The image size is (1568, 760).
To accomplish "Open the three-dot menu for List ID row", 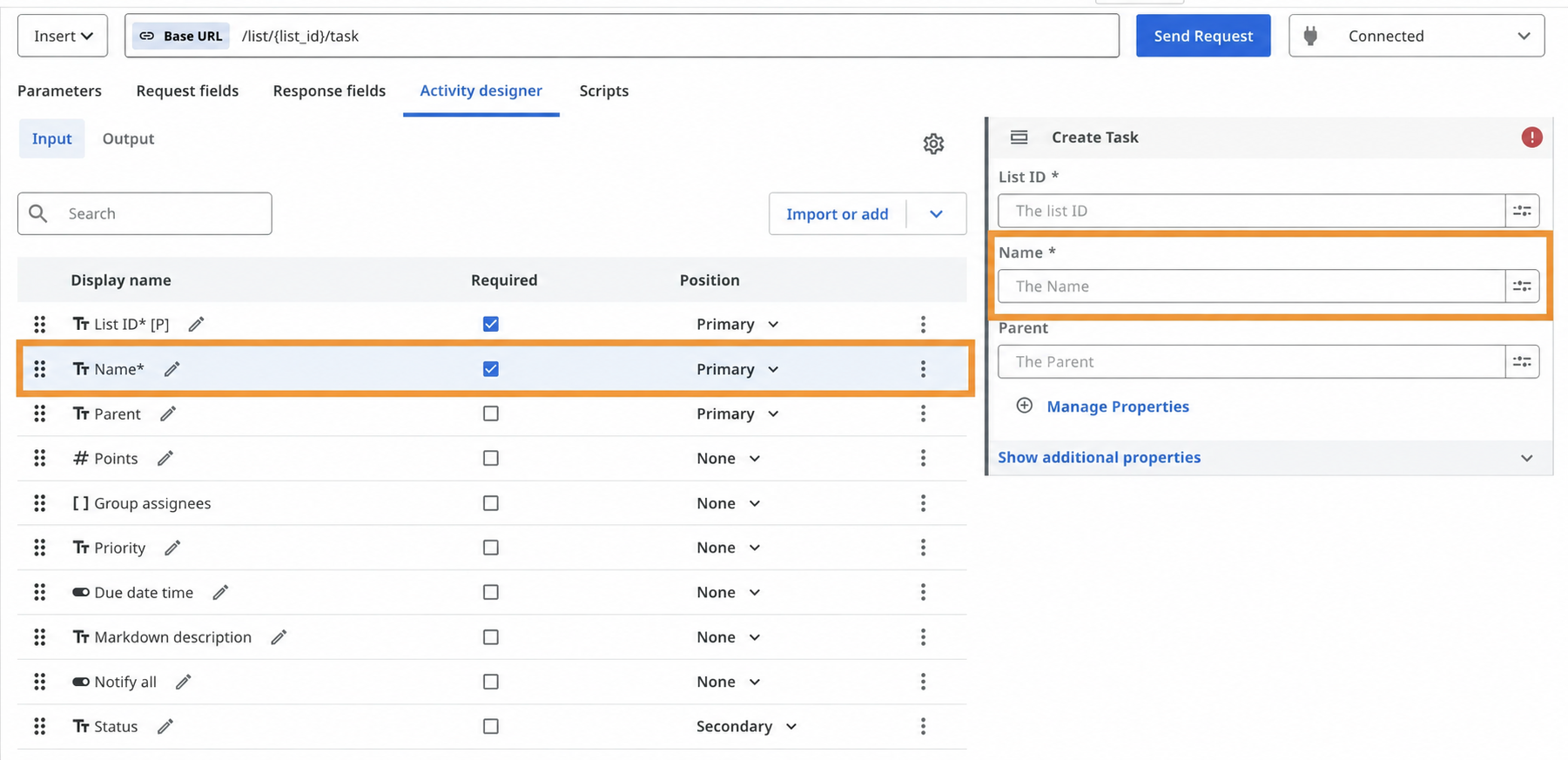I will pos(923,324).
